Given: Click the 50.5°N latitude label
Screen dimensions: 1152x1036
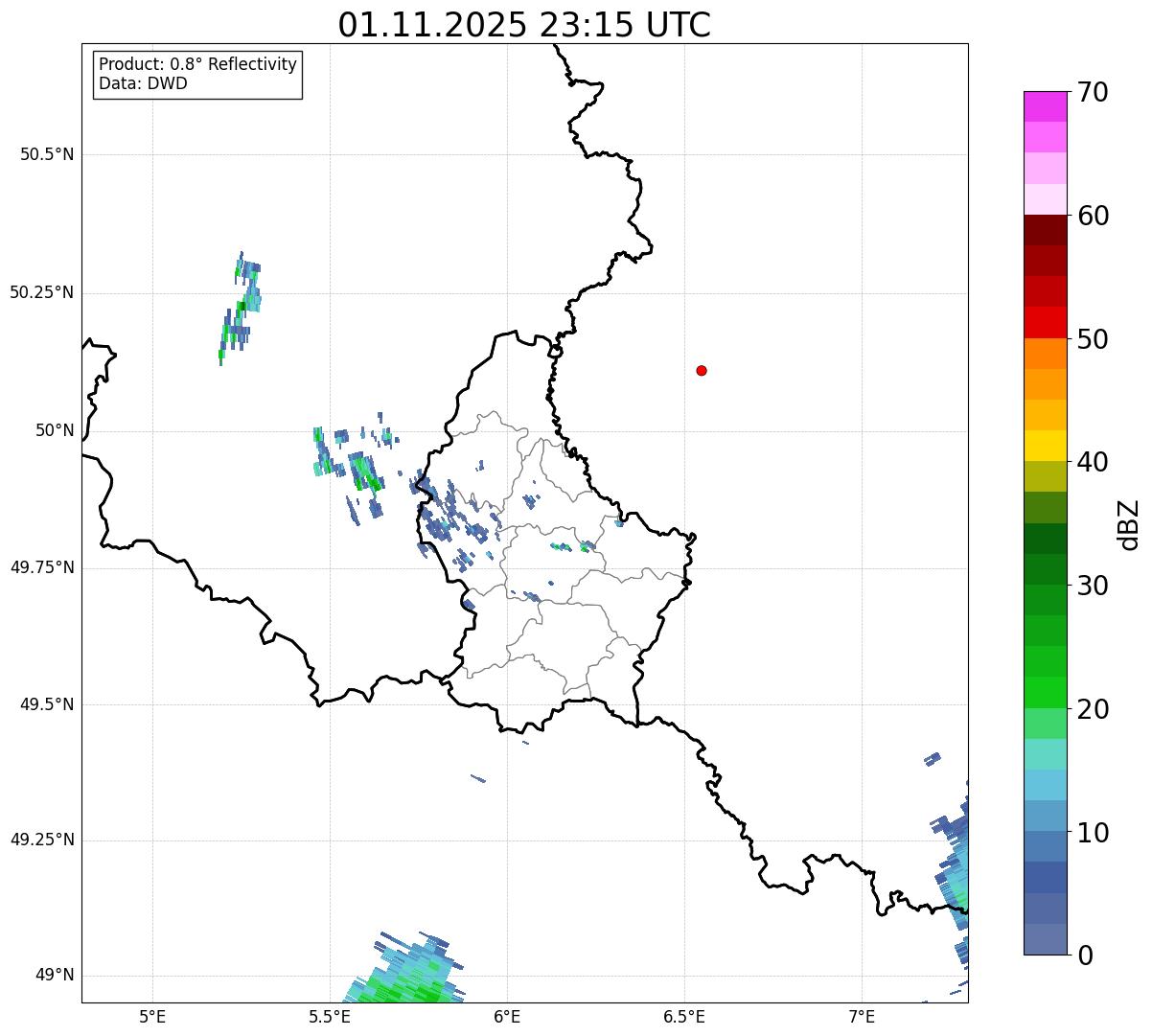Looking at the screenshot, I should pos(47,154).
